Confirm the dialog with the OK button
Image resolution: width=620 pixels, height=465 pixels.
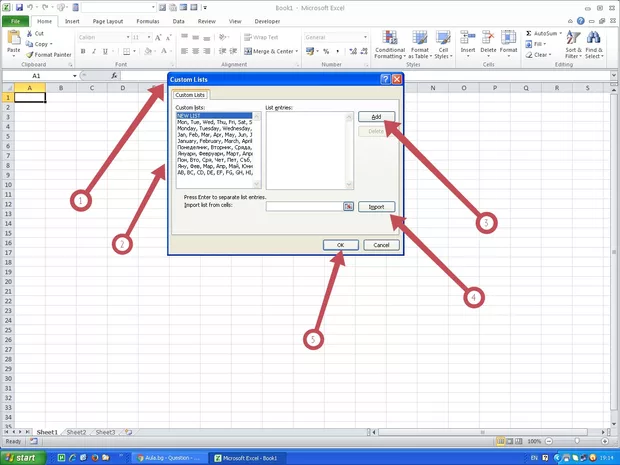pyautogui.click(x=340, y=245)
